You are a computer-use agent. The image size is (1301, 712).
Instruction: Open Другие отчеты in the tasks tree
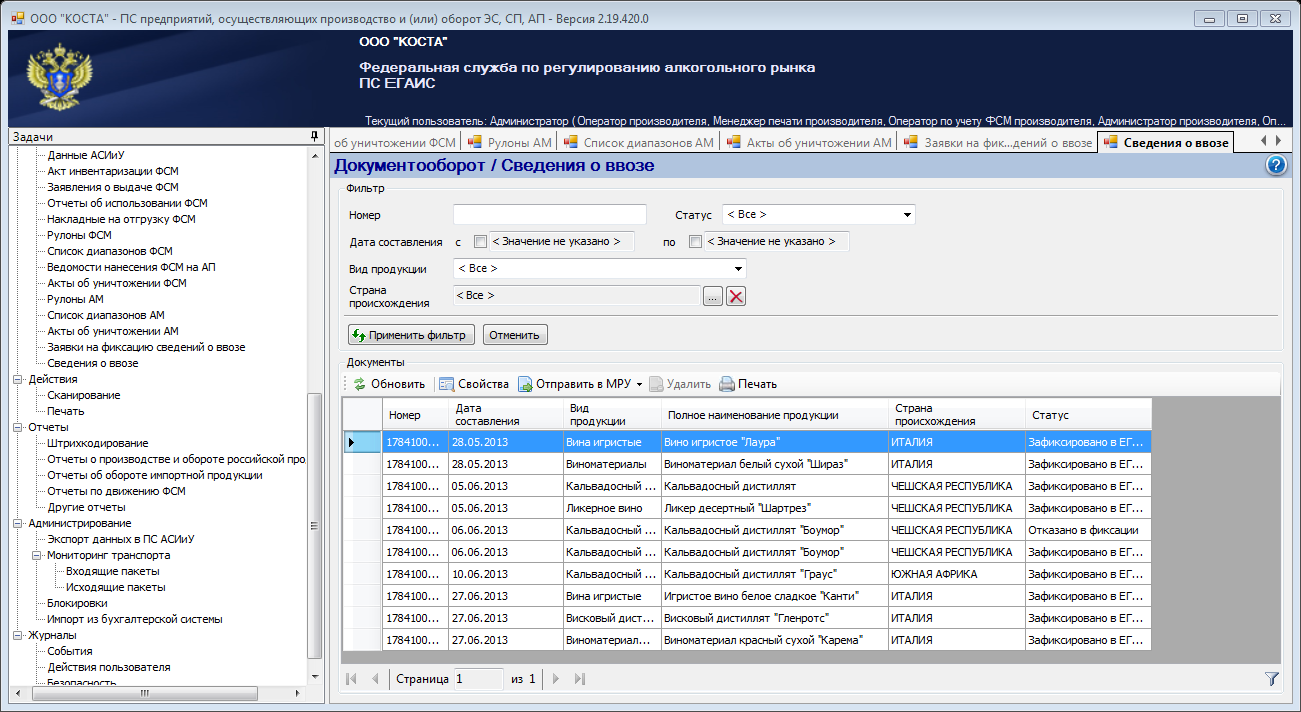(x=86, y=507)
